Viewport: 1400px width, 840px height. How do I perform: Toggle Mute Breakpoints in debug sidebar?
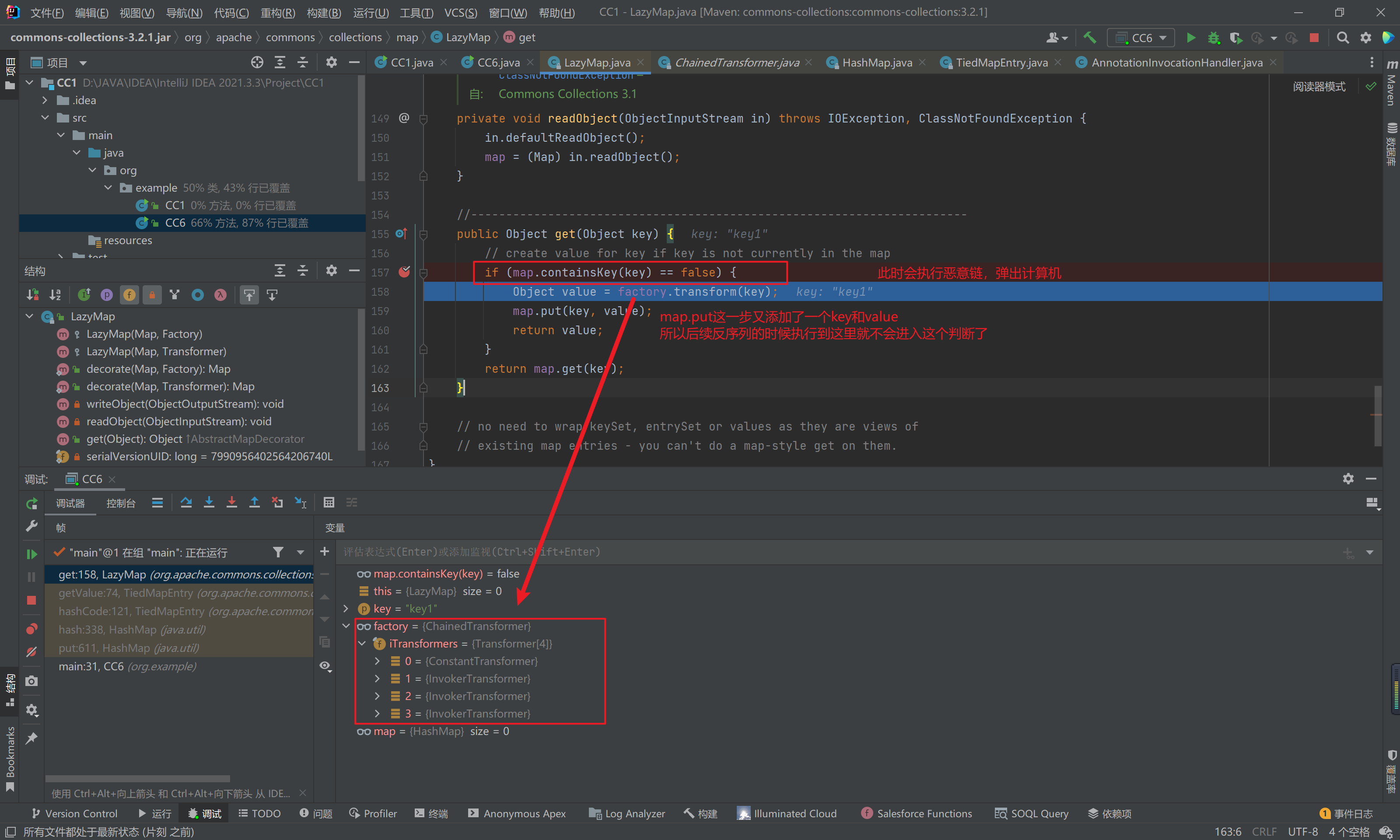pos(31,652)
